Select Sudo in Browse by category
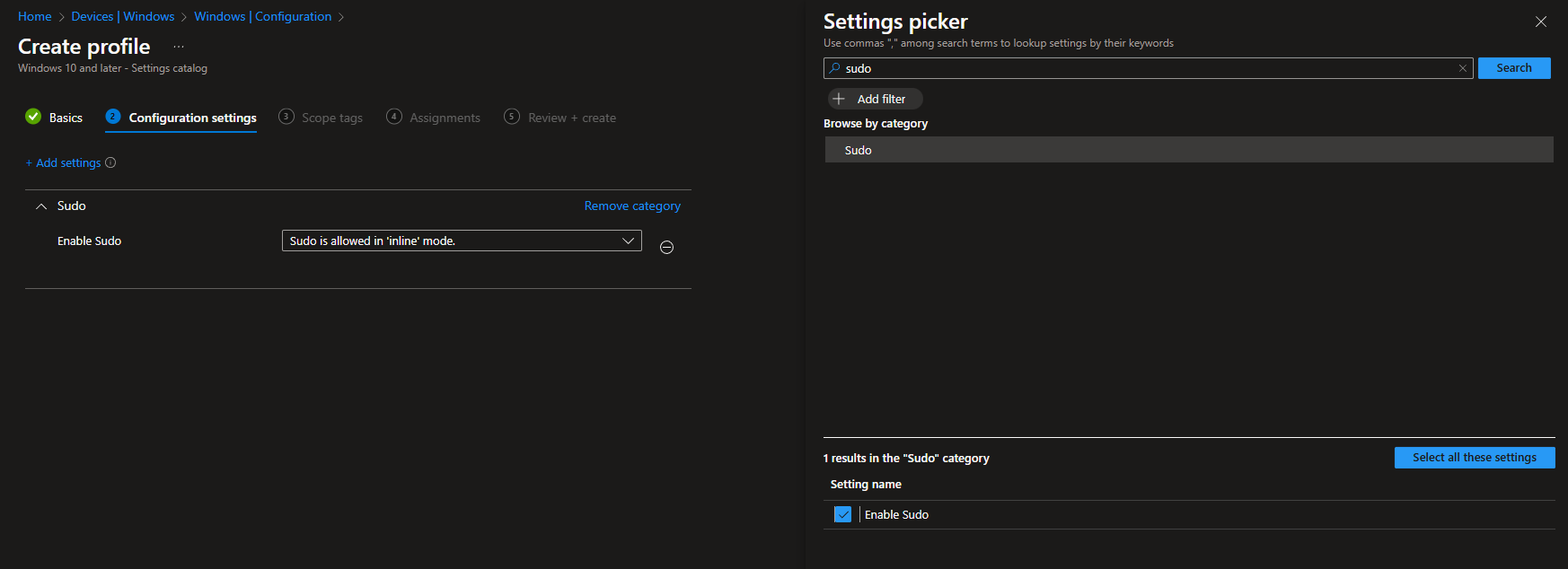The height and width of the screenshot is (569, 1568). point(859,150)
